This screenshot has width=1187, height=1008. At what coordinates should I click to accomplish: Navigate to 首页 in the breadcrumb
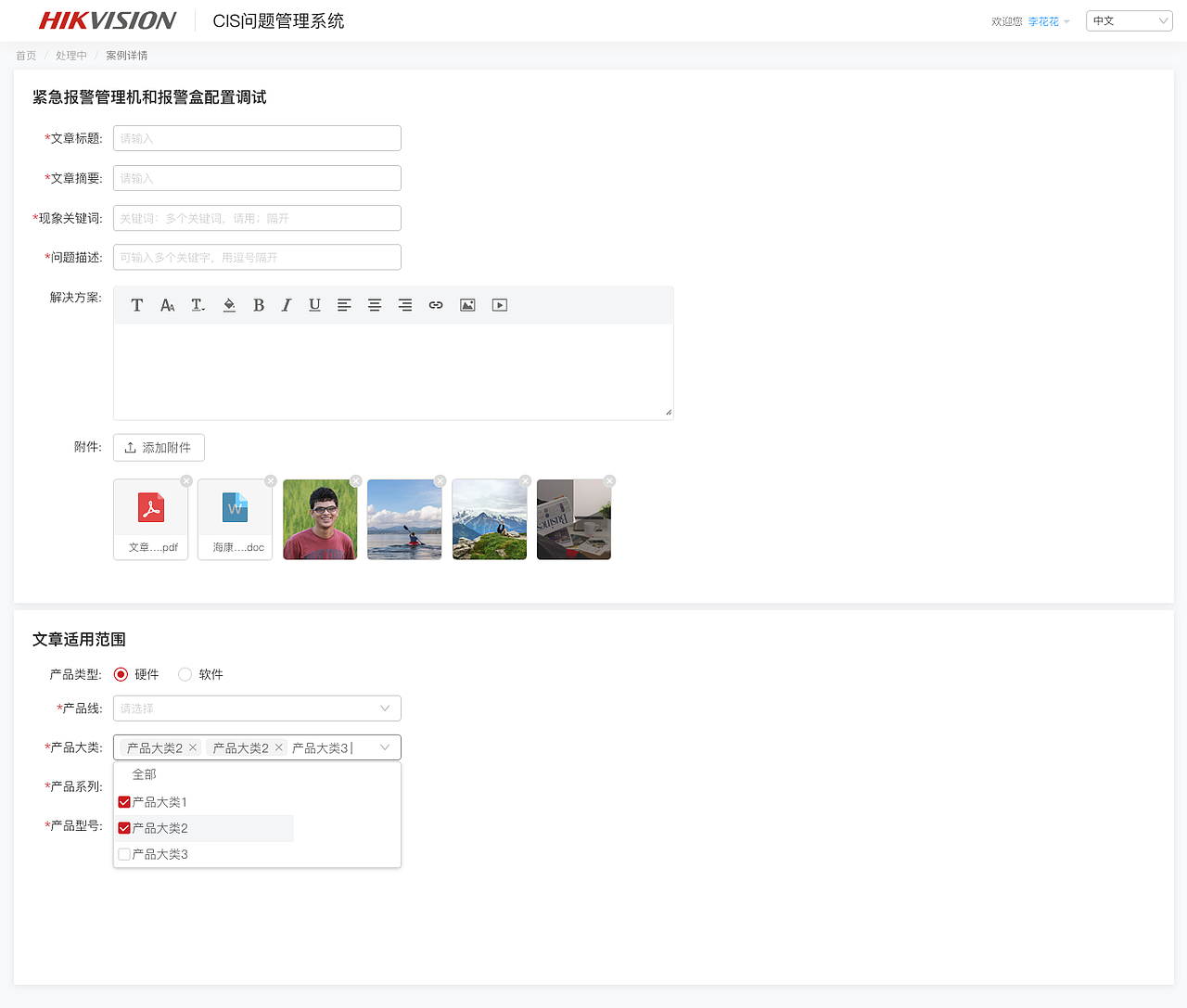25,55
